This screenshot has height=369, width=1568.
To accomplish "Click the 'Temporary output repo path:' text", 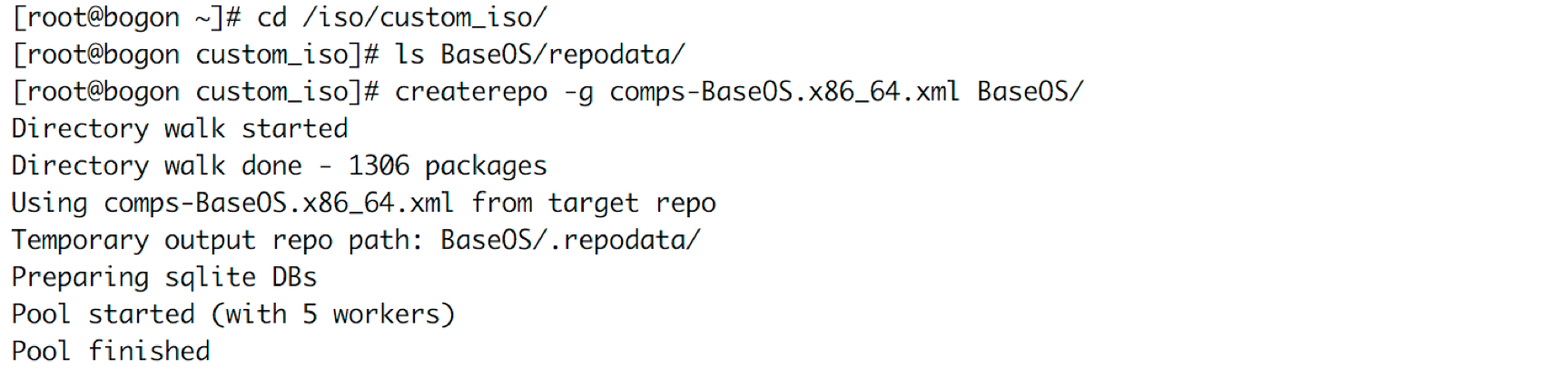I will (x=218, y=241).
